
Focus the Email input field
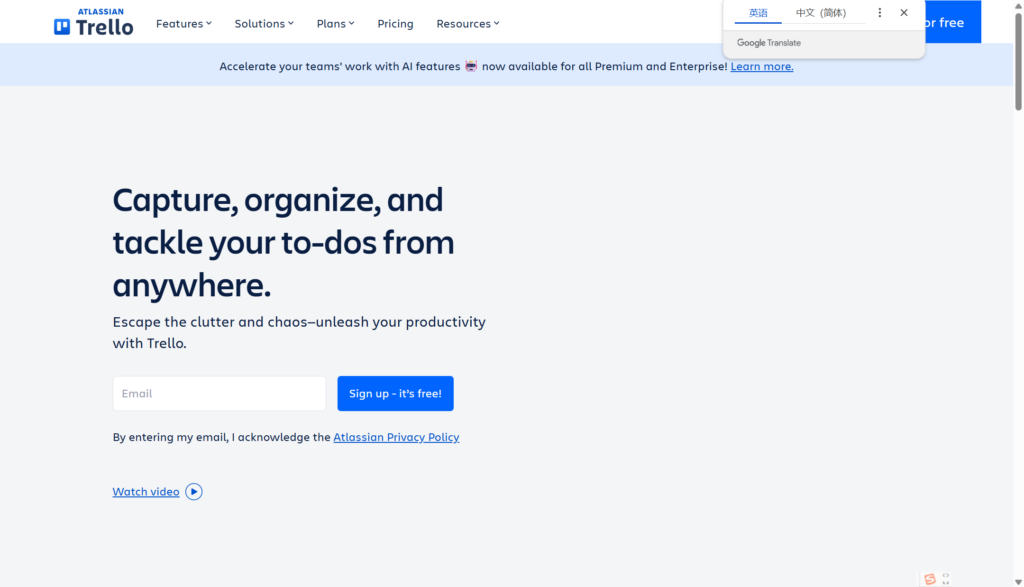(219, 394)
